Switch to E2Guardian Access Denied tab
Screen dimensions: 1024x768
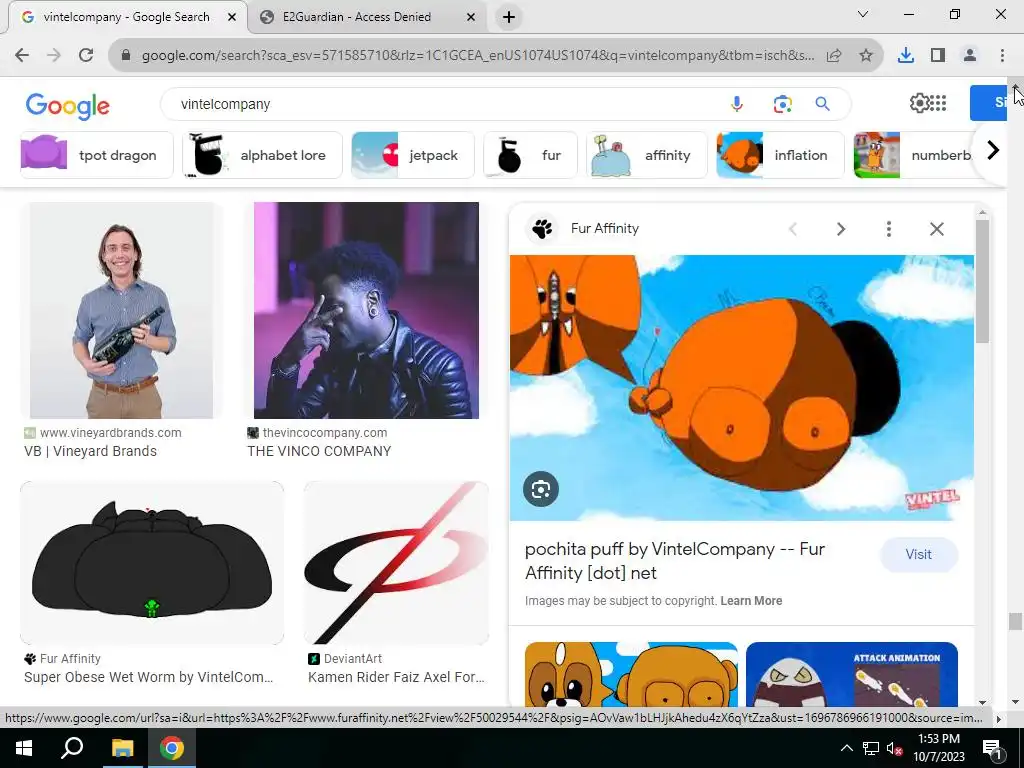point(357,18)
